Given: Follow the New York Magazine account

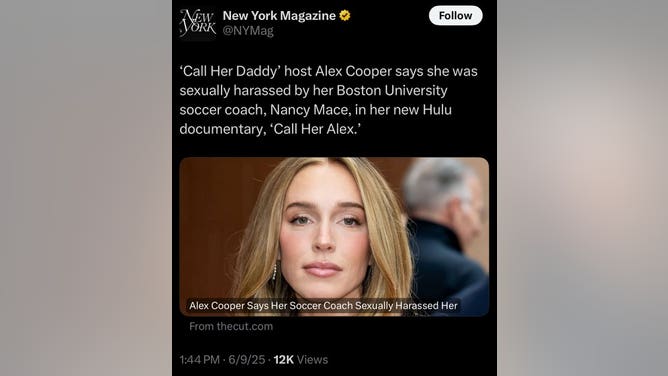Looking at the screenshot, I should coord(455,16).
